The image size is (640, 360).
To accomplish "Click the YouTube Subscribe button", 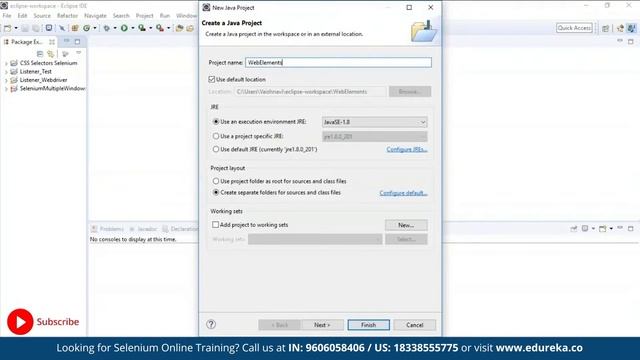I will (x=43, y=322).
